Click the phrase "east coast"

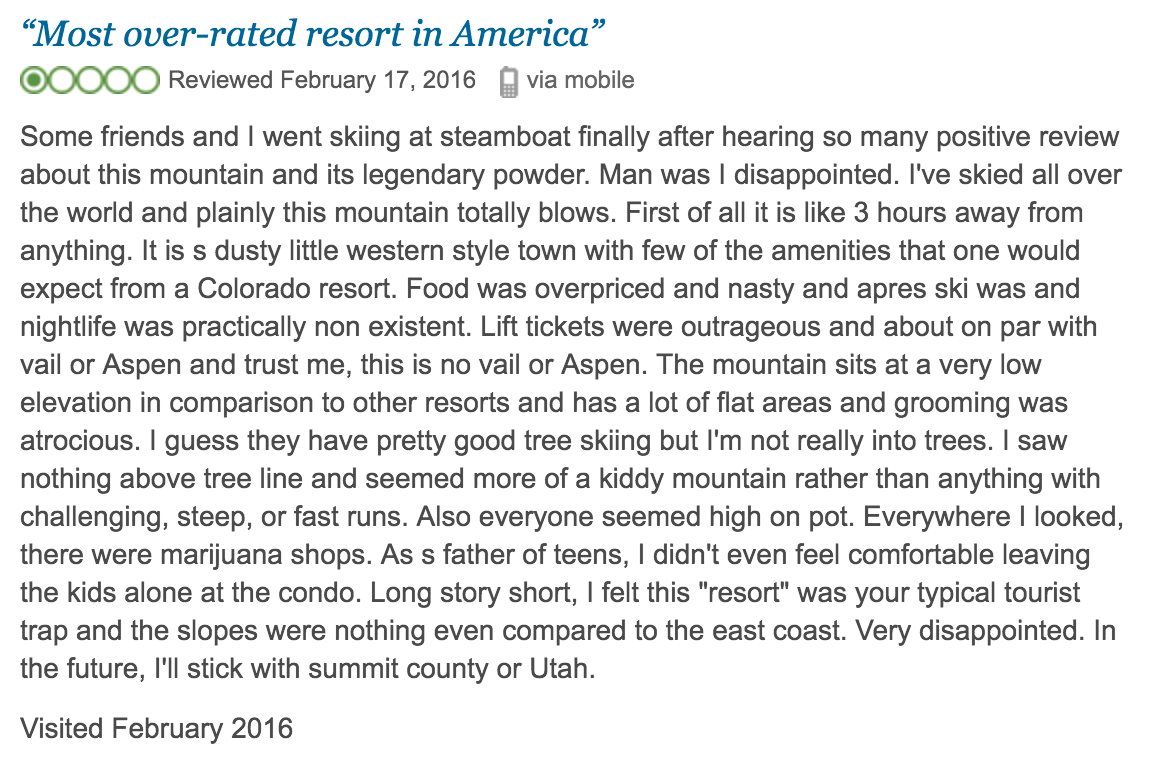779,631
